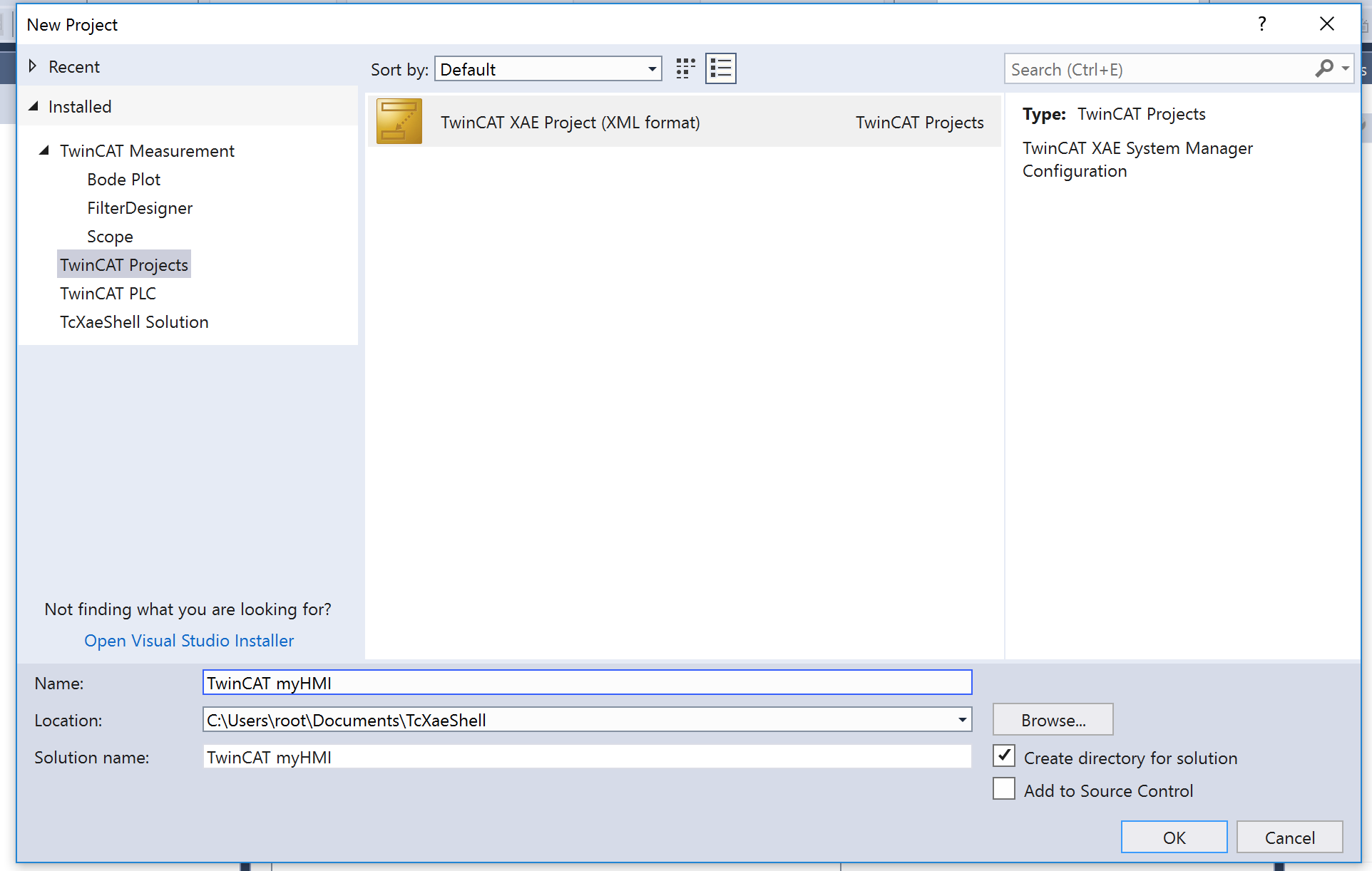Confirm with the OK button
The width and height of the screenshot is (1372, 871).
[1174, 837]
